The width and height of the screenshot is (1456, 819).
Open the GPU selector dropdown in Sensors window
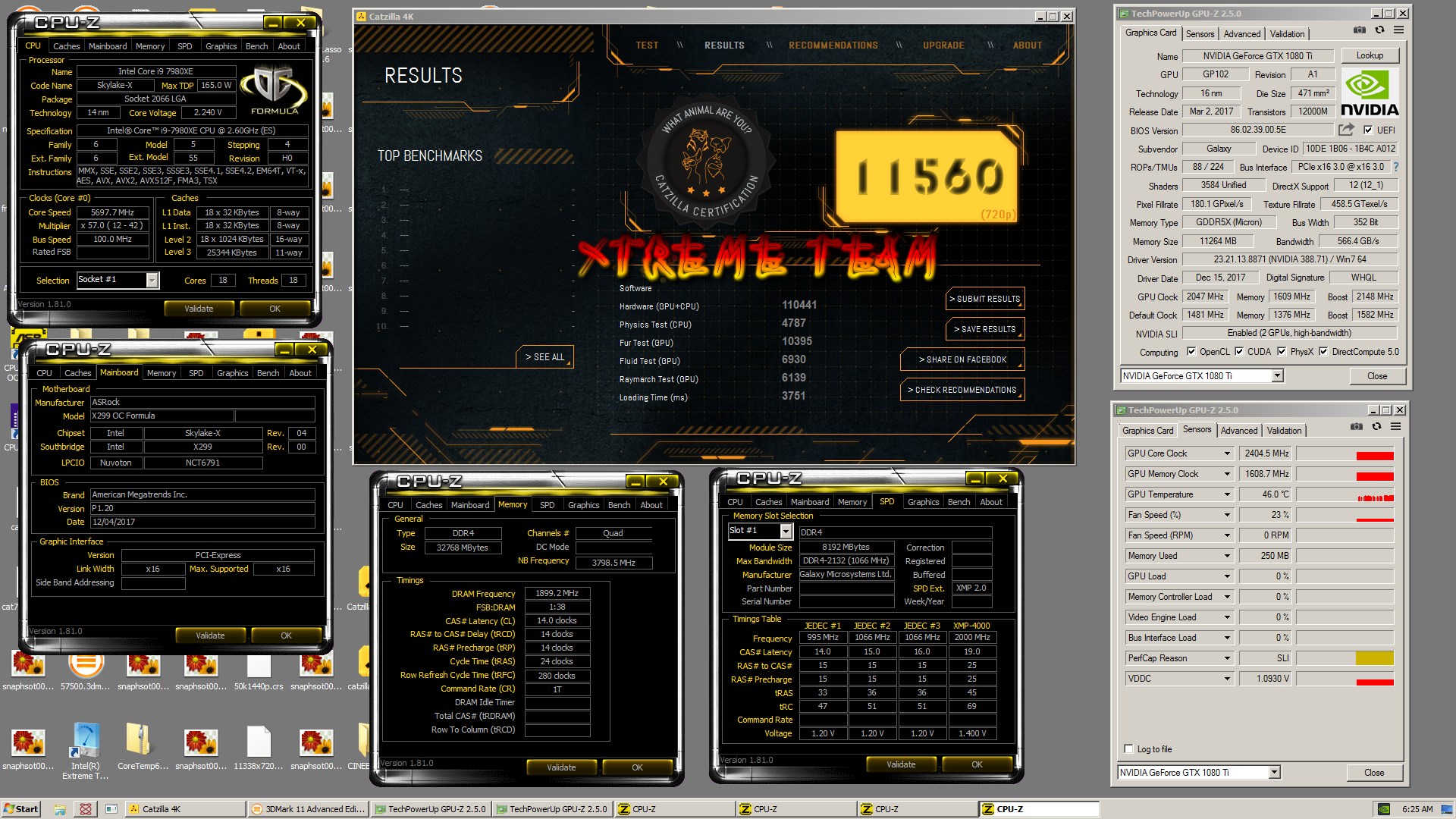(1274, 773)
